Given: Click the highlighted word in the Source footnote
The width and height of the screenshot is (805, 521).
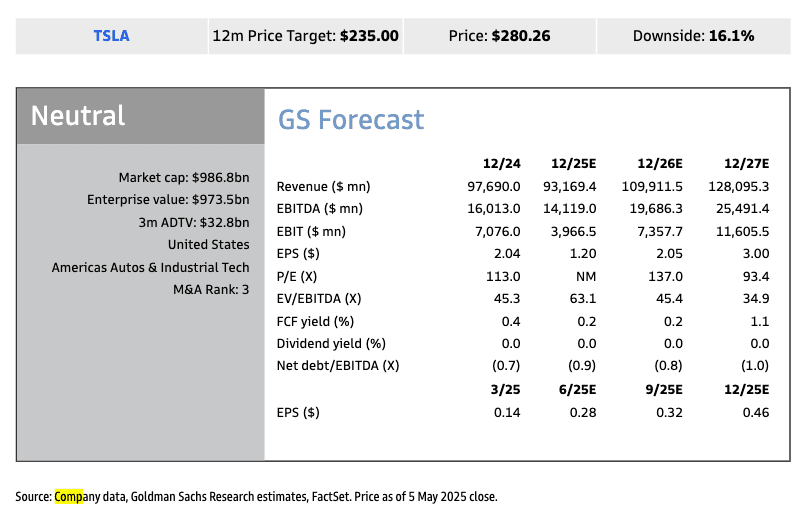Looking at the screenshot, I should pyautogui.click(x=70, y=496).
